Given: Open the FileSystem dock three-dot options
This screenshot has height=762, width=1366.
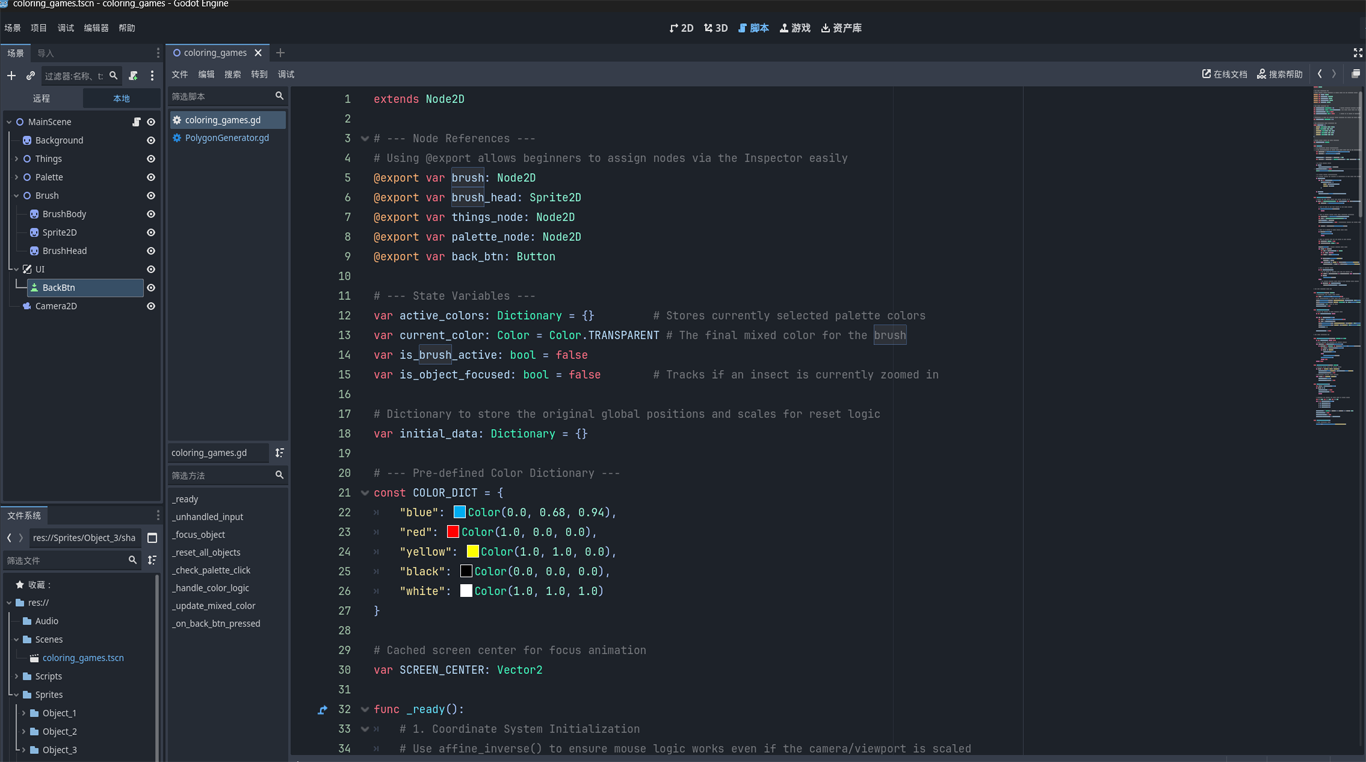Looking at the screenshot, I should (x=157, y=516).
